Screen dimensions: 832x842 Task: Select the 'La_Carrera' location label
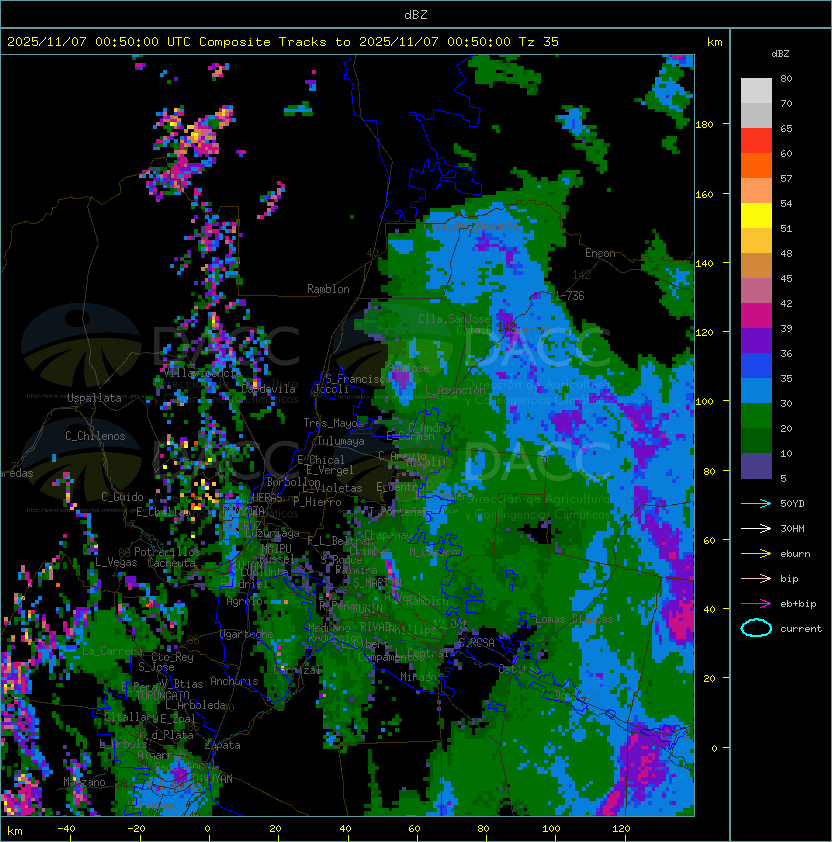point(112,651)
